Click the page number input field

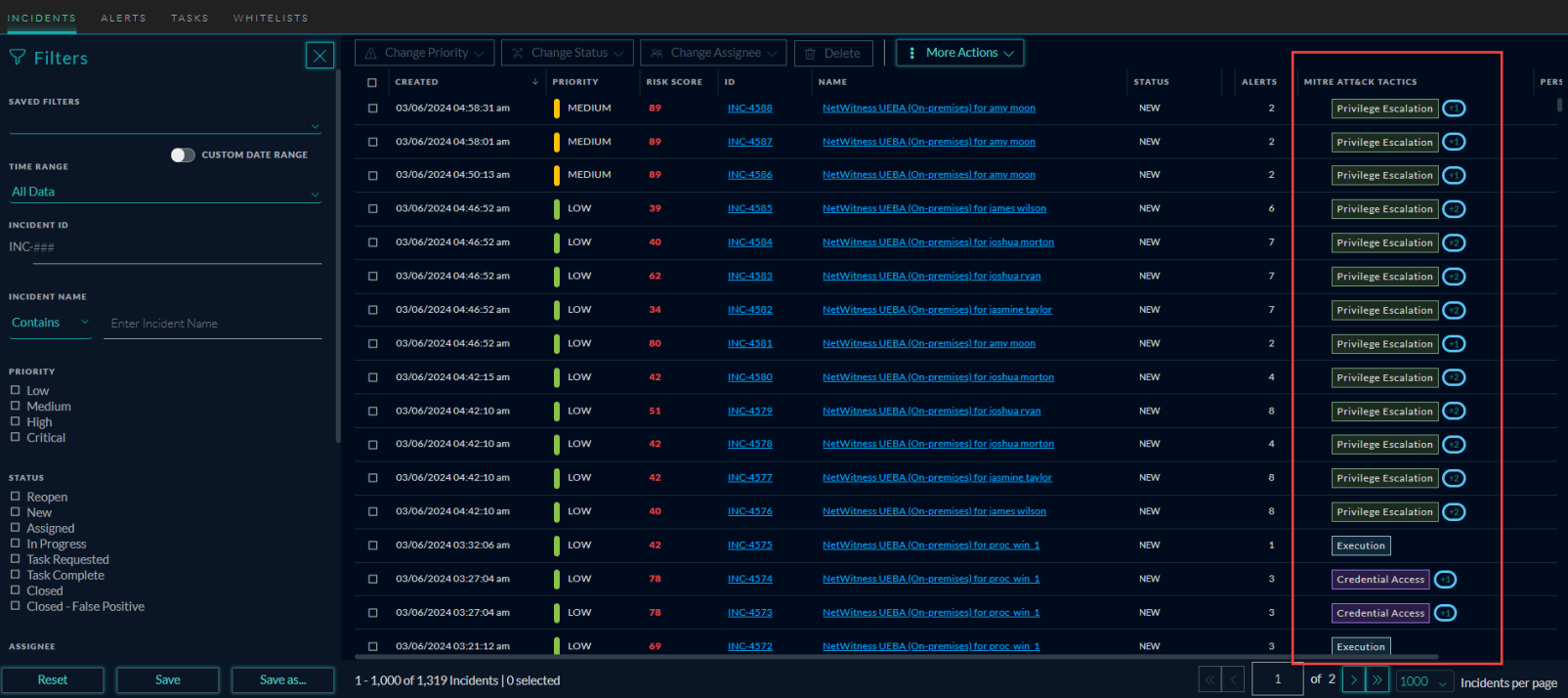(1277, 679)
